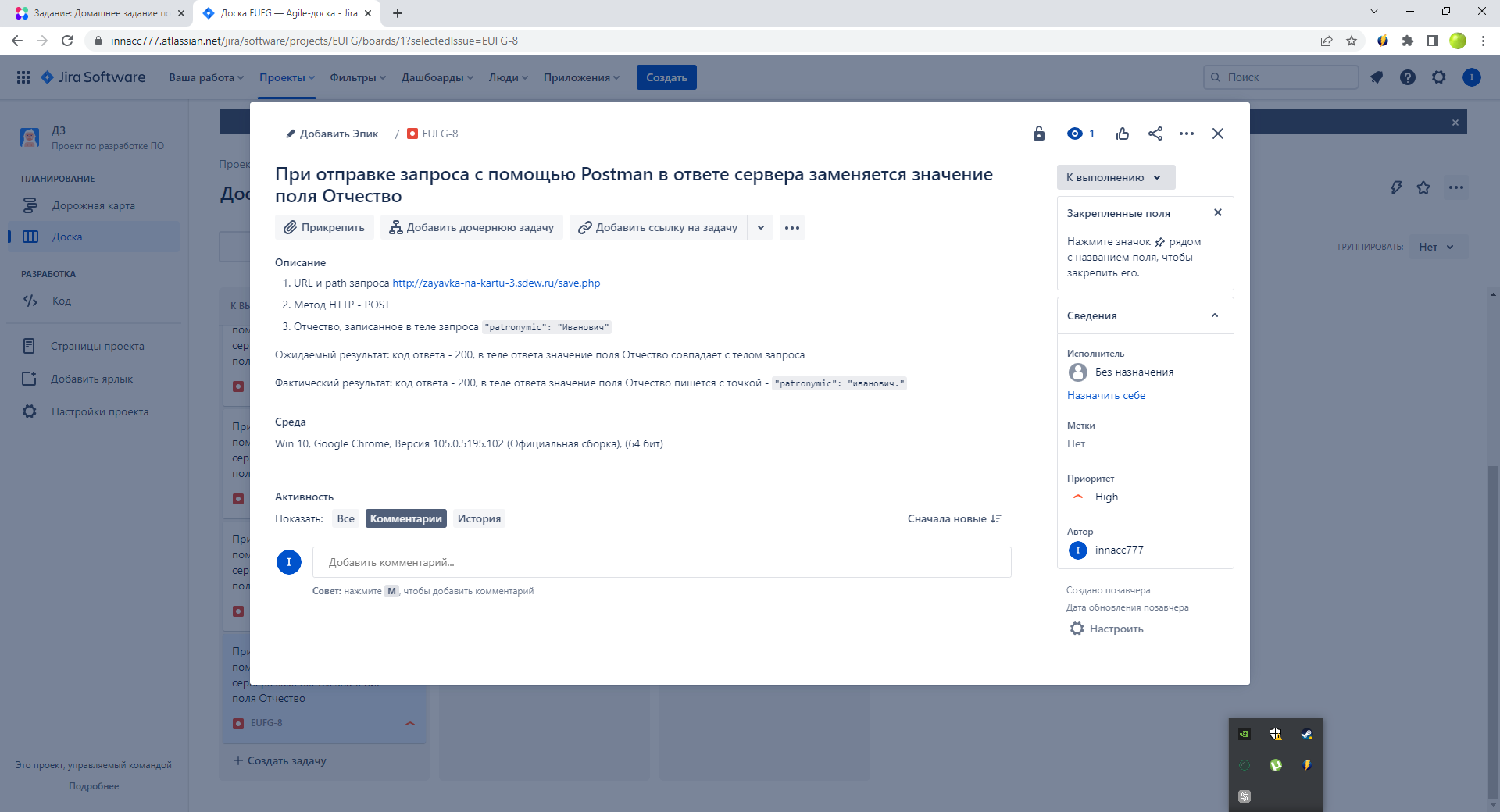Click the browser bookmark star icon
The height and width of the screenshot is (812, 1500).
coord(1352,41)
